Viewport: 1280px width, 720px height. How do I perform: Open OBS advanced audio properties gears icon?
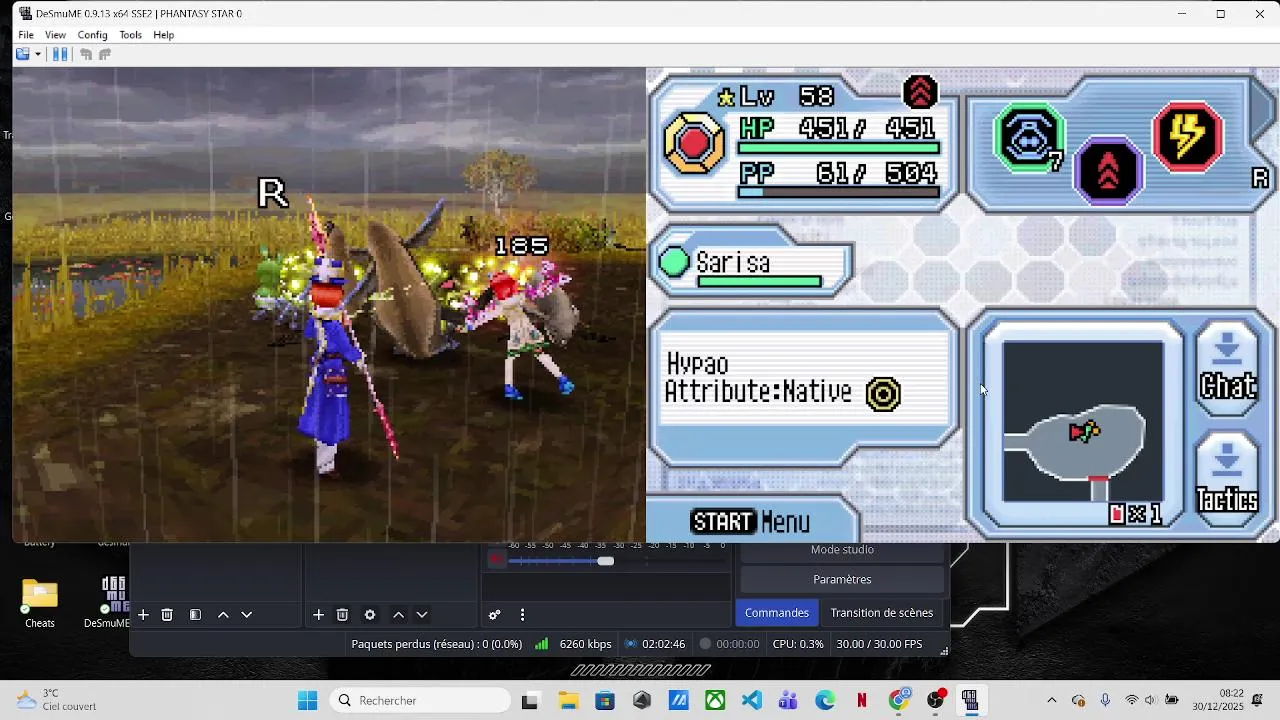(494, 615)
